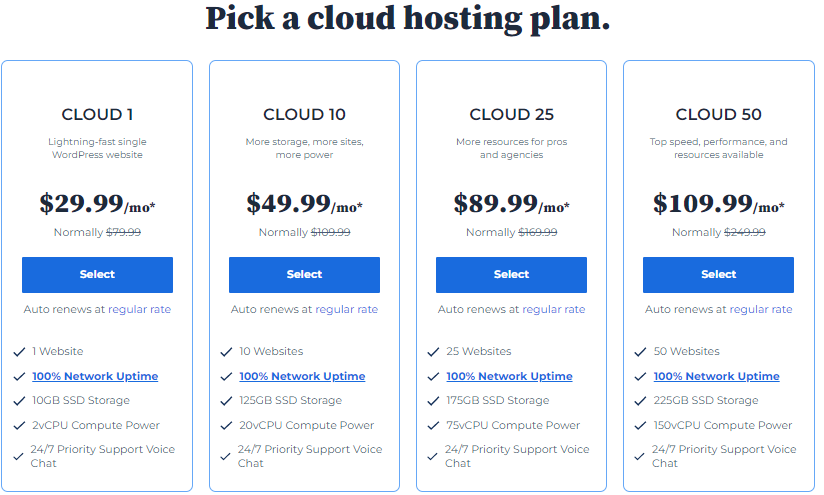Click checkmark beside 20vCPU Compute Power
This screenshot has height=495, width=824.
pyautogui.click(x=226, y=426)
